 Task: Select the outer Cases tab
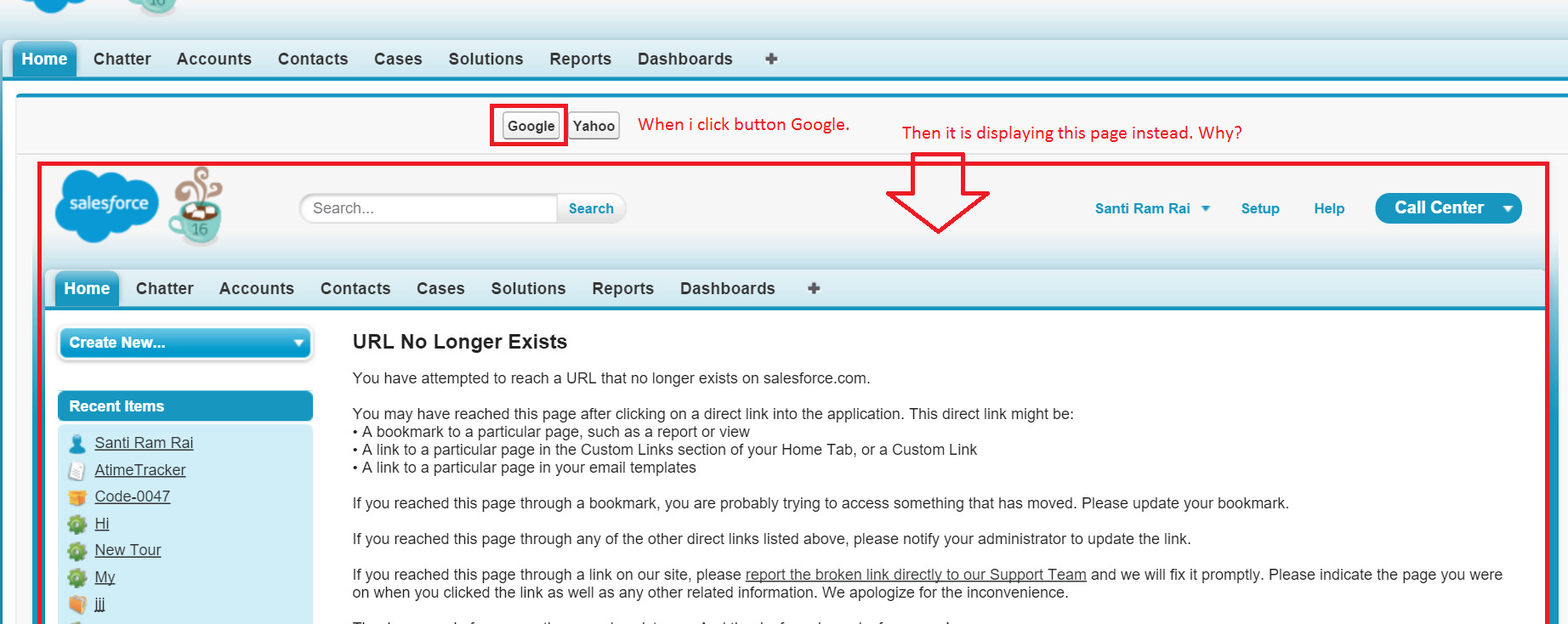398,59
